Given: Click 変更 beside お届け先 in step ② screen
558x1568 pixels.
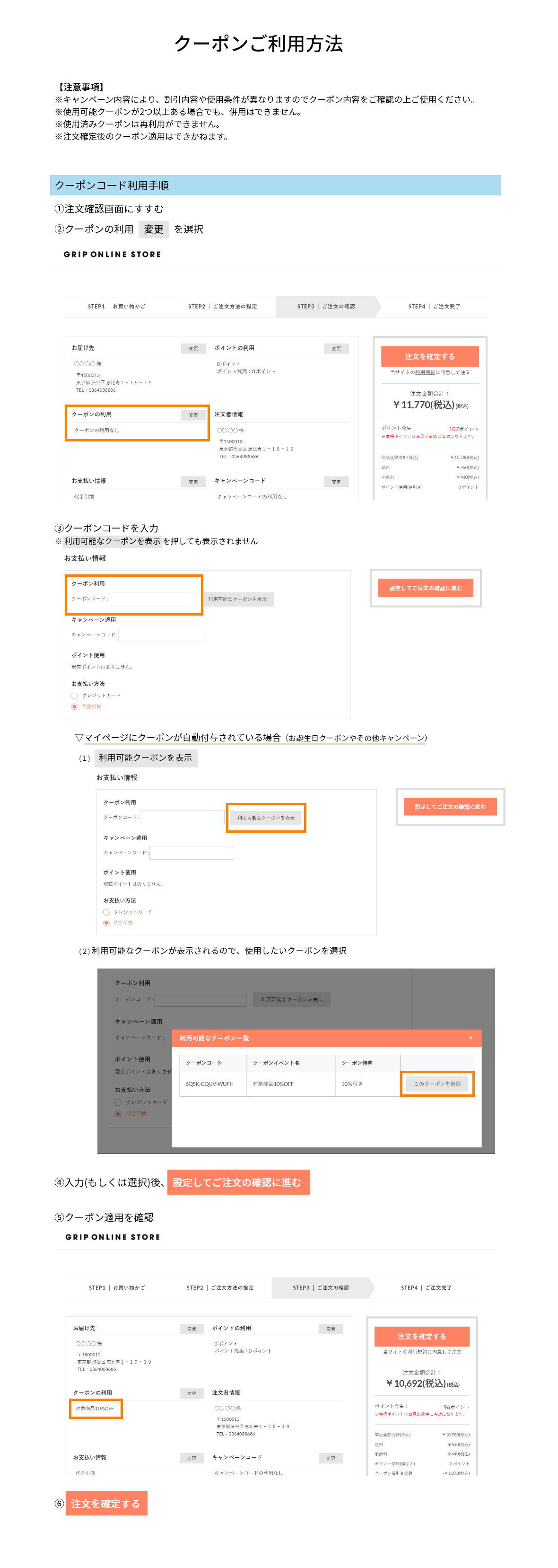Looking at the screenshot, I should [193, 349].
